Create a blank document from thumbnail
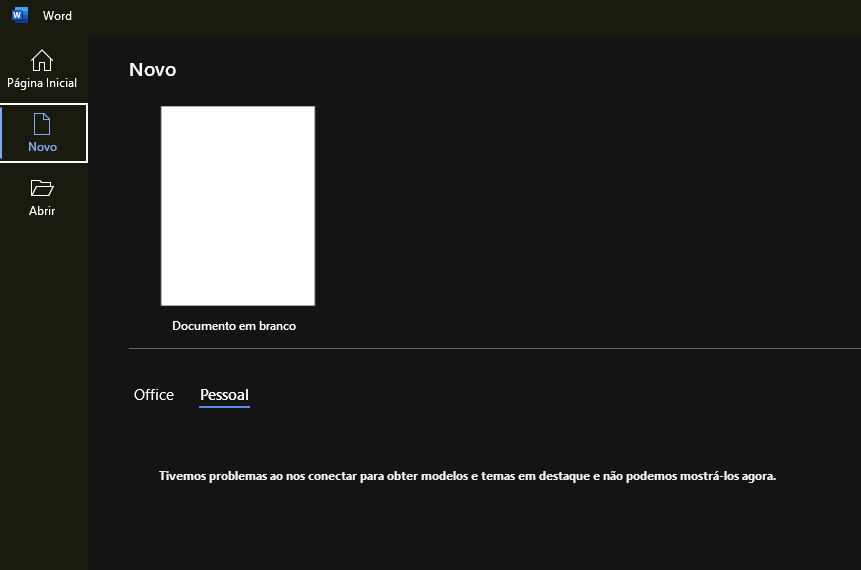Image resolution: width=861 pixels, height=570 pixels. click(x=238, y=206)
